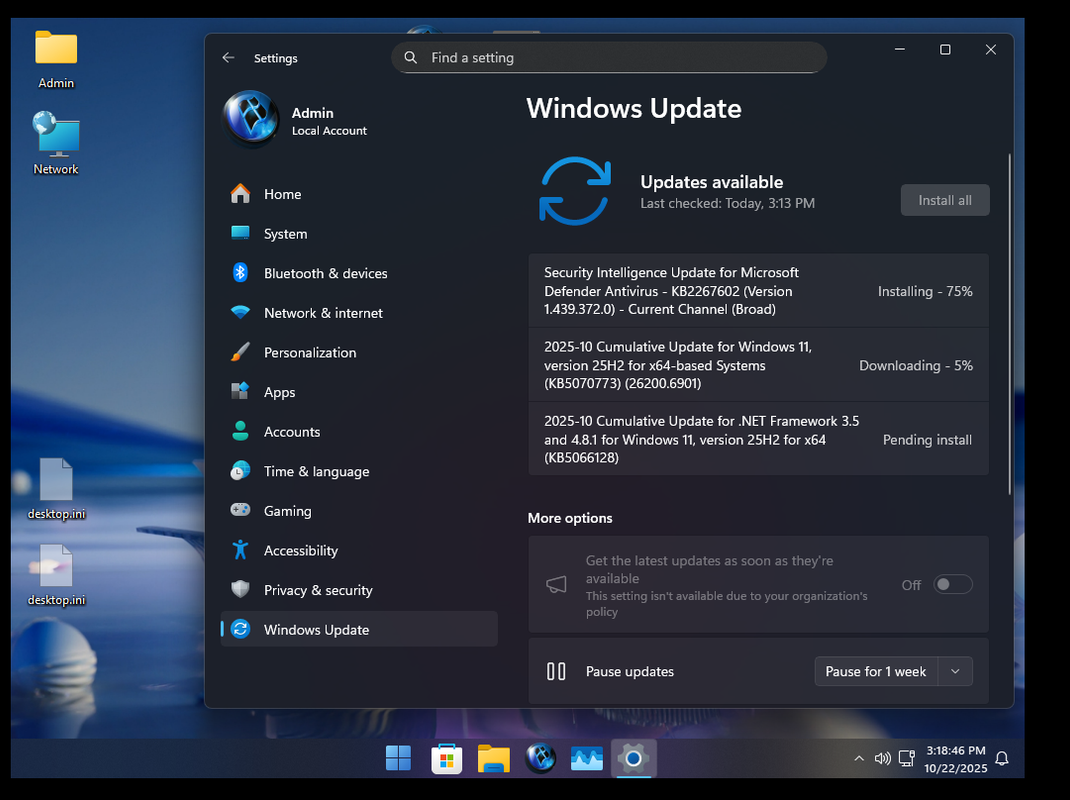The image size is (1070, 800).
Task: Click the System monitor icon
Action: coord(240,233)
